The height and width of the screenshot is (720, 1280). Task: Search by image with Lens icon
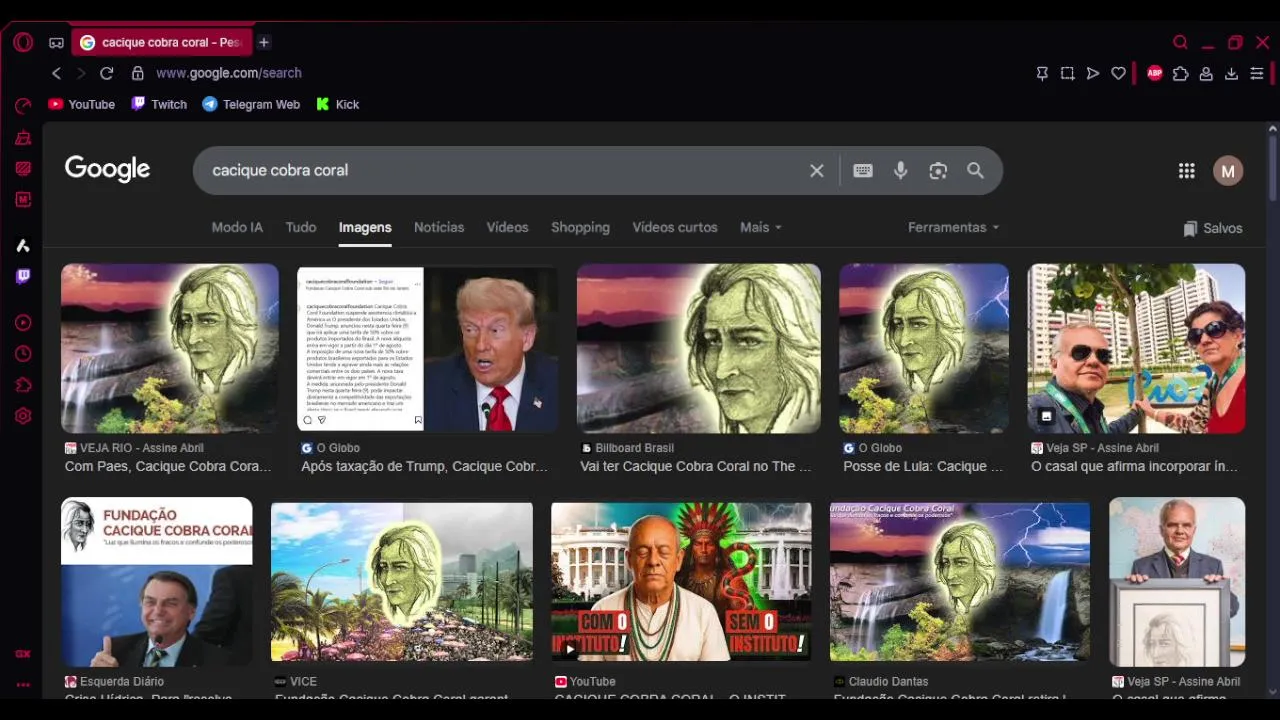938,171
